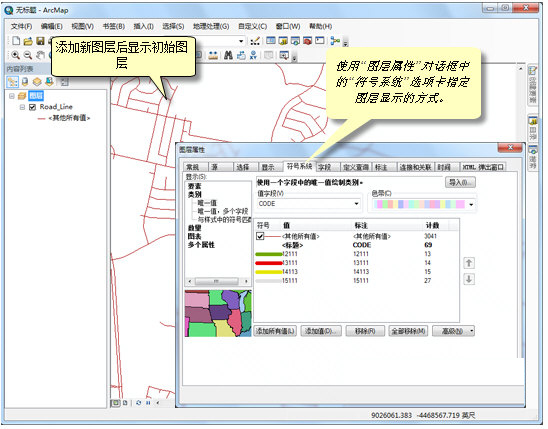This screenshot has height=429, width=548.
Task: Click the 添加值 button
Action: point(322,330)
